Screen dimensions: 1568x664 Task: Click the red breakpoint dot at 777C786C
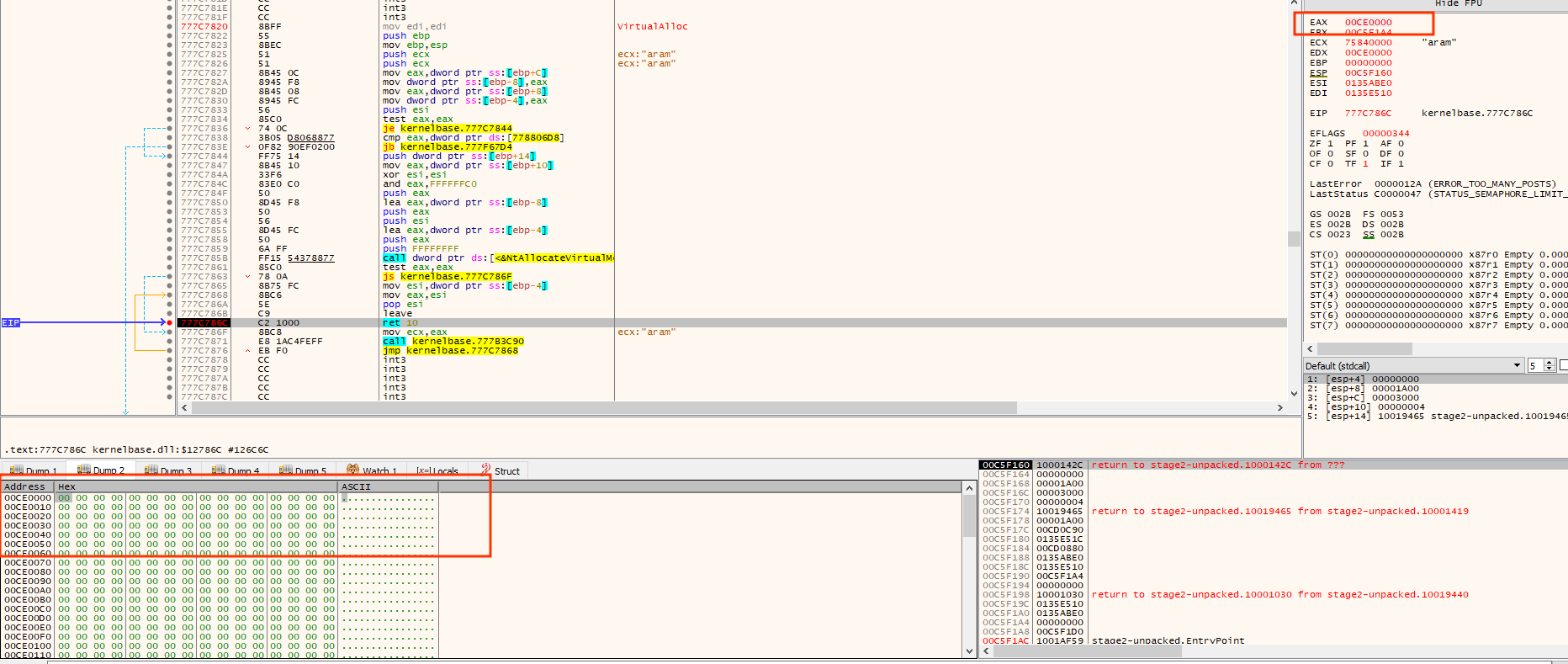pos(170,323)
